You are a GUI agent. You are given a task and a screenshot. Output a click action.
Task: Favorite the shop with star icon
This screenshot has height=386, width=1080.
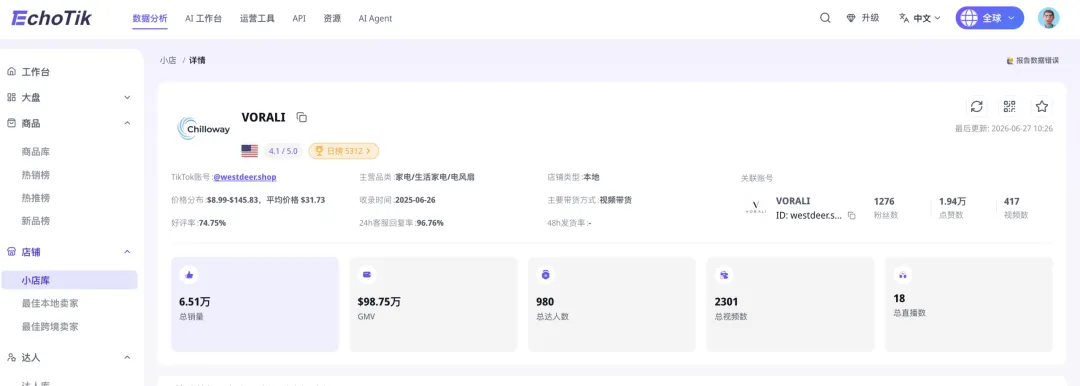click(1041, 106)
